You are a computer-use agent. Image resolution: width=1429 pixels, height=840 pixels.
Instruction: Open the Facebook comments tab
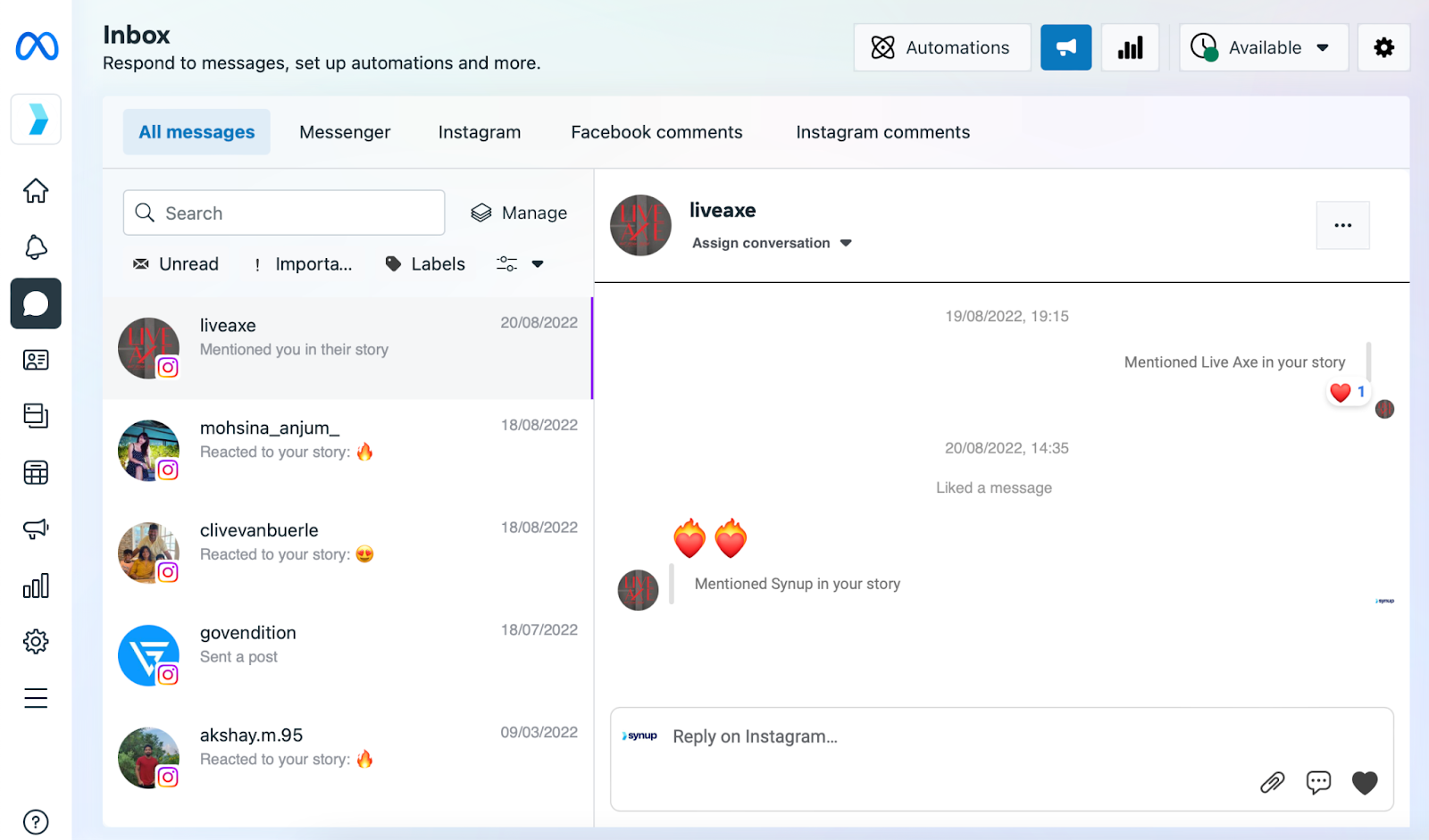click(x=656, y=132)
